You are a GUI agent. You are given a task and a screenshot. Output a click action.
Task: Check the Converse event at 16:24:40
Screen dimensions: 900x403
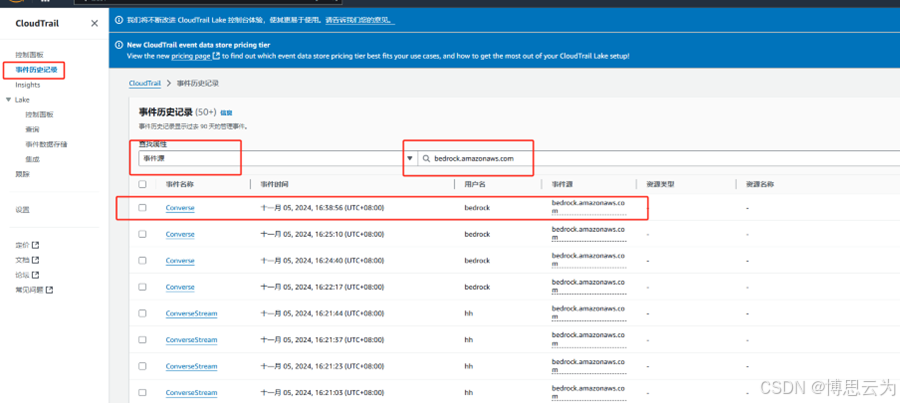[x=142, y=260]
